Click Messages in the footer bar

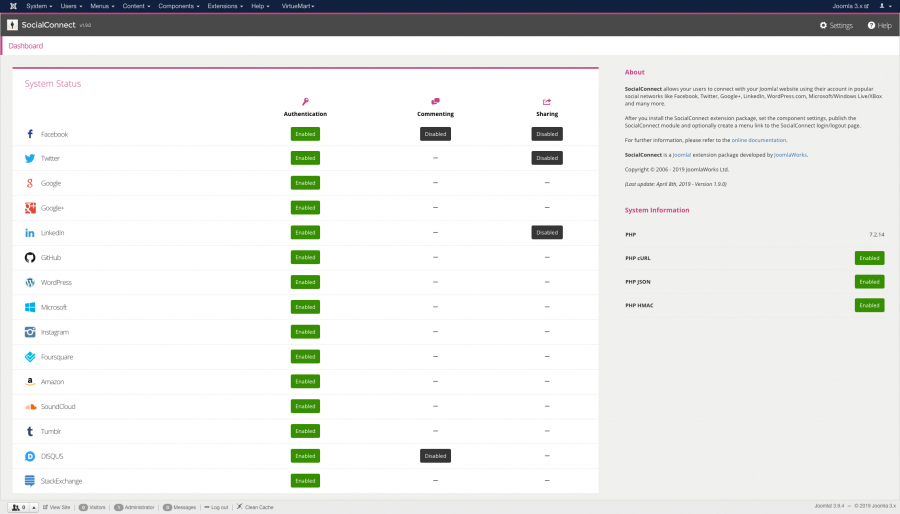180,507
